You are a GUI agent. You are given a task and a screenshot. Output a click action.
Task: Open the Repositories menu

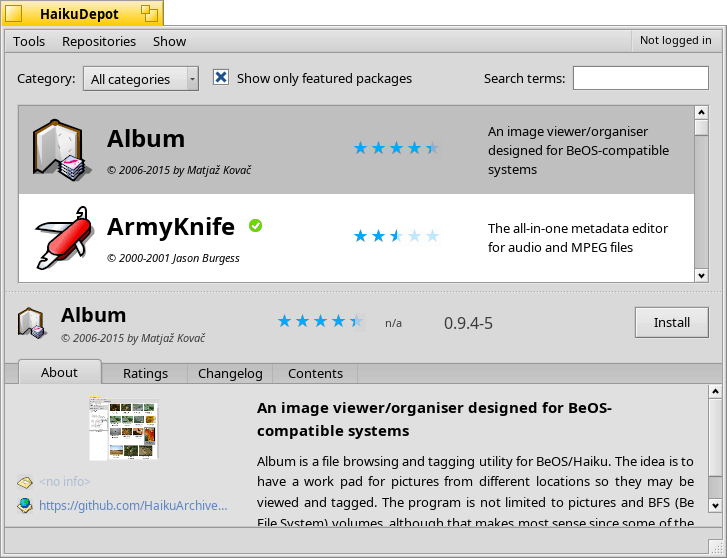tap(99, 41)
